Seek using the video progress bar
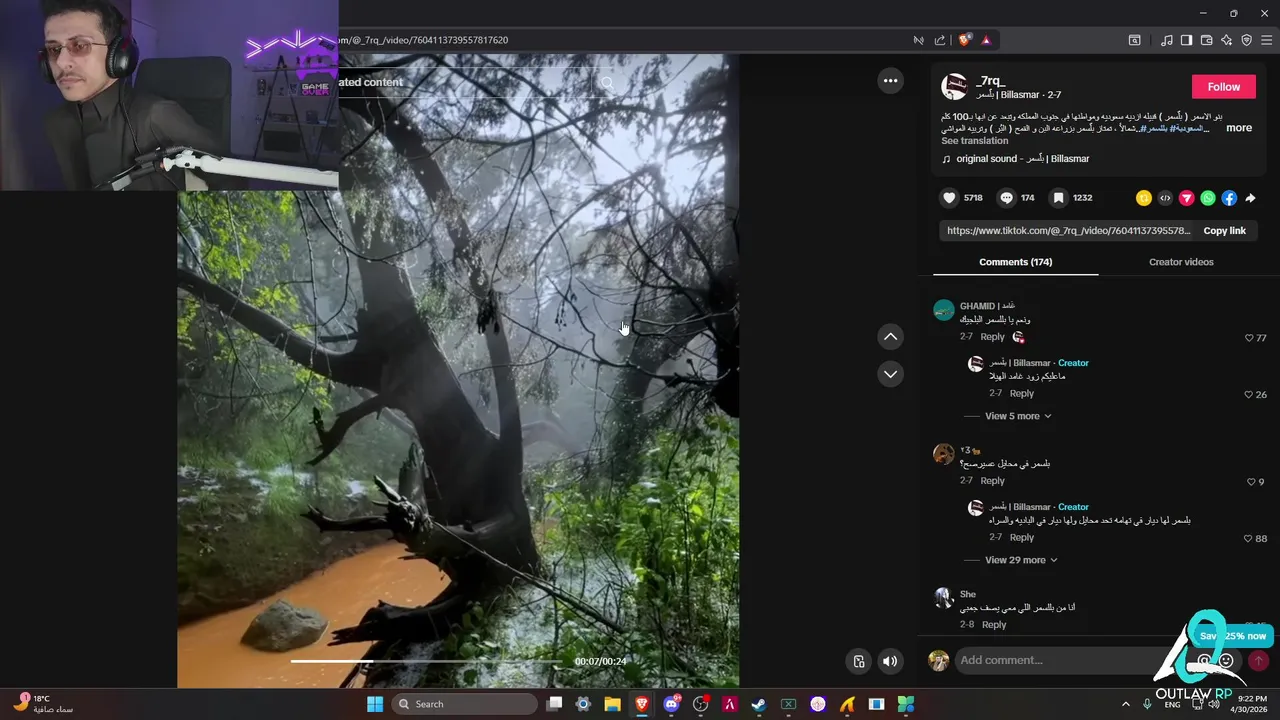 pos(428,661)
